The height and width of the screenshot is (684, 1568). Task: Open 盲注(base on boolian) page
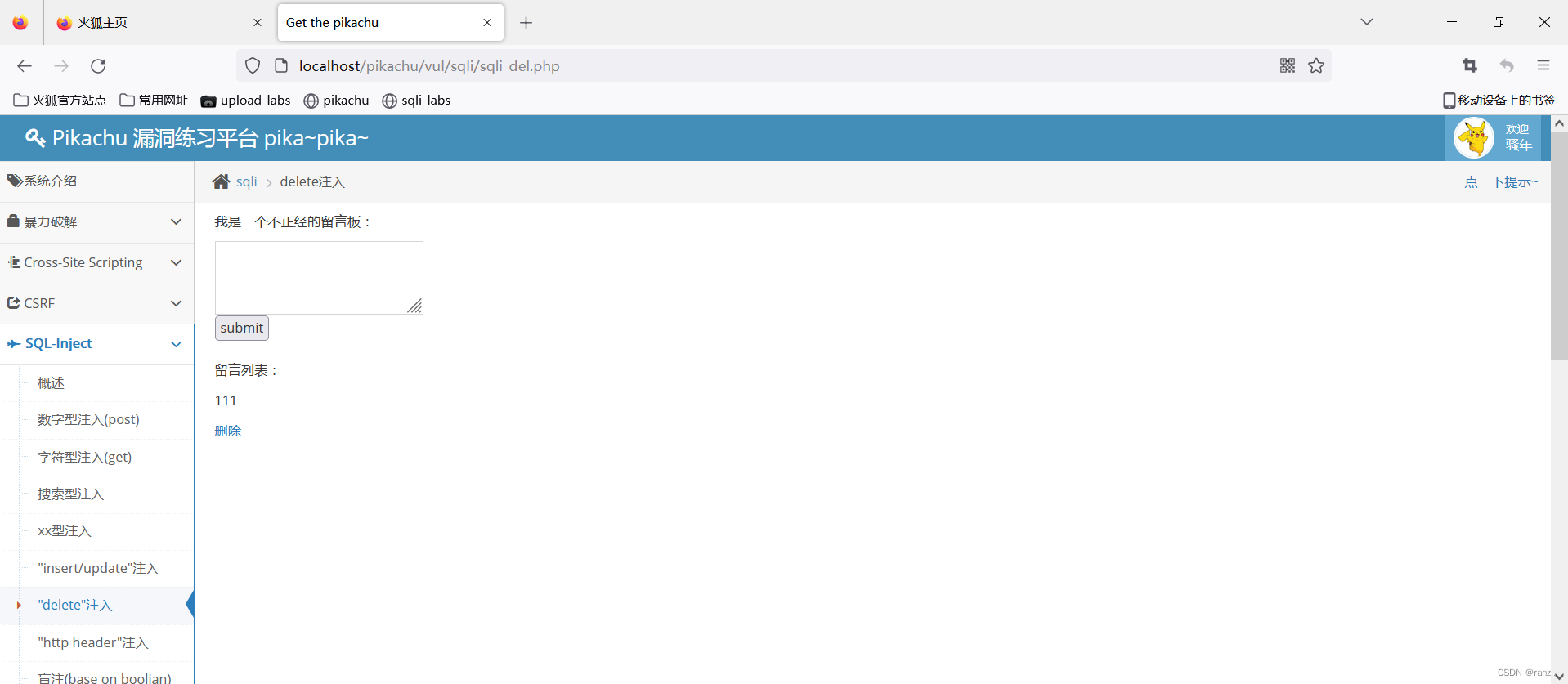(x=105, y=677)
